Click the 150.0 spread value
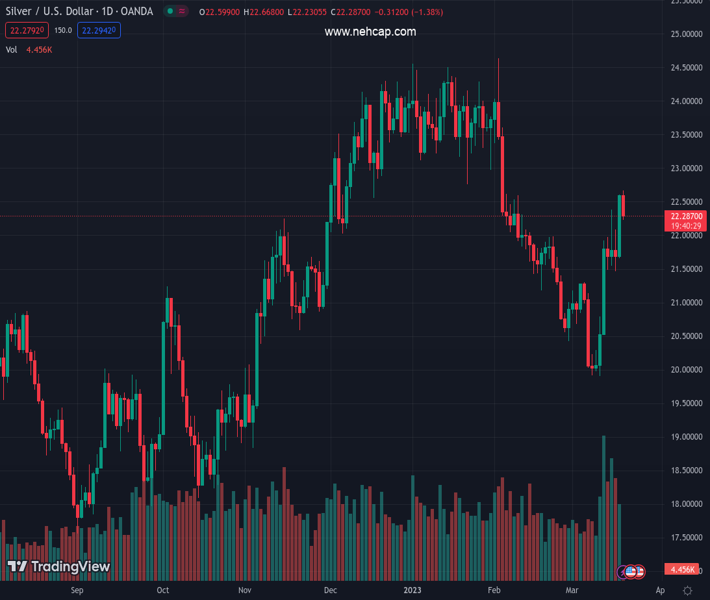Viewport: 710px width, 600px height. pos(62,30)
